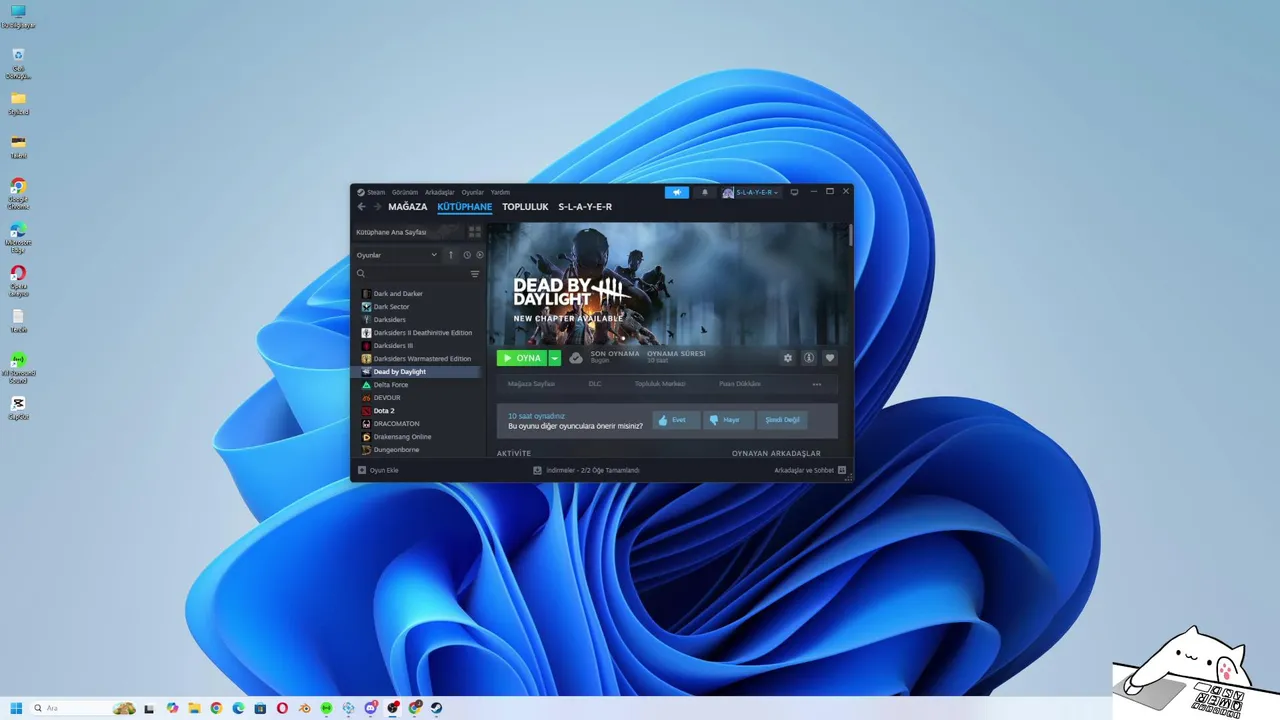Open the S-L-A-Y-E-R account dropdown

tap(751, 192)
